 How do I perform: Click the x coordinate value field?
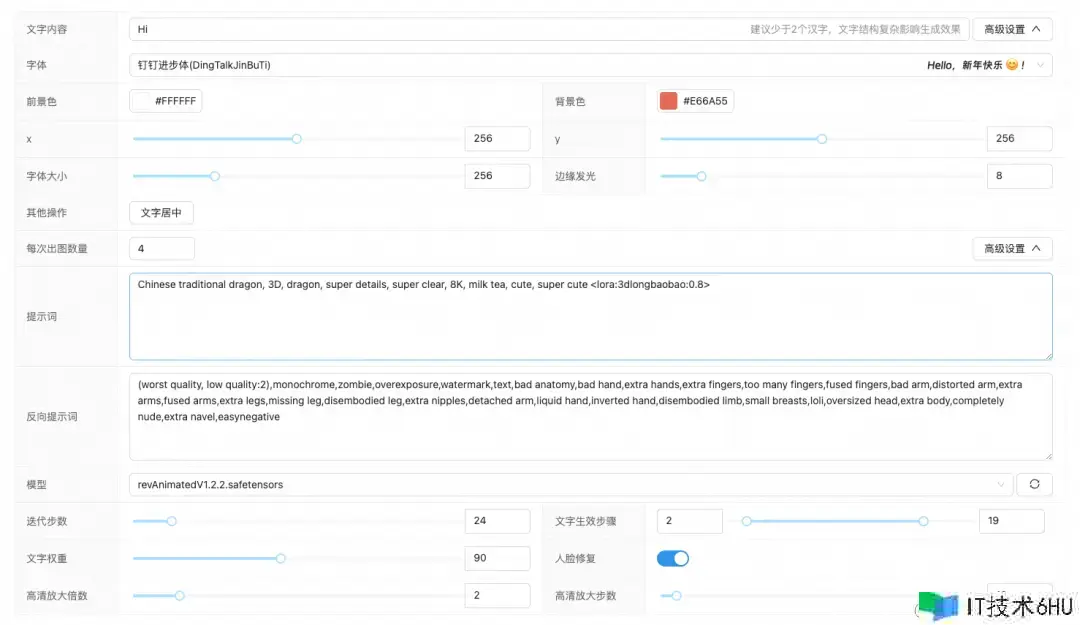[x=497, y=139]
